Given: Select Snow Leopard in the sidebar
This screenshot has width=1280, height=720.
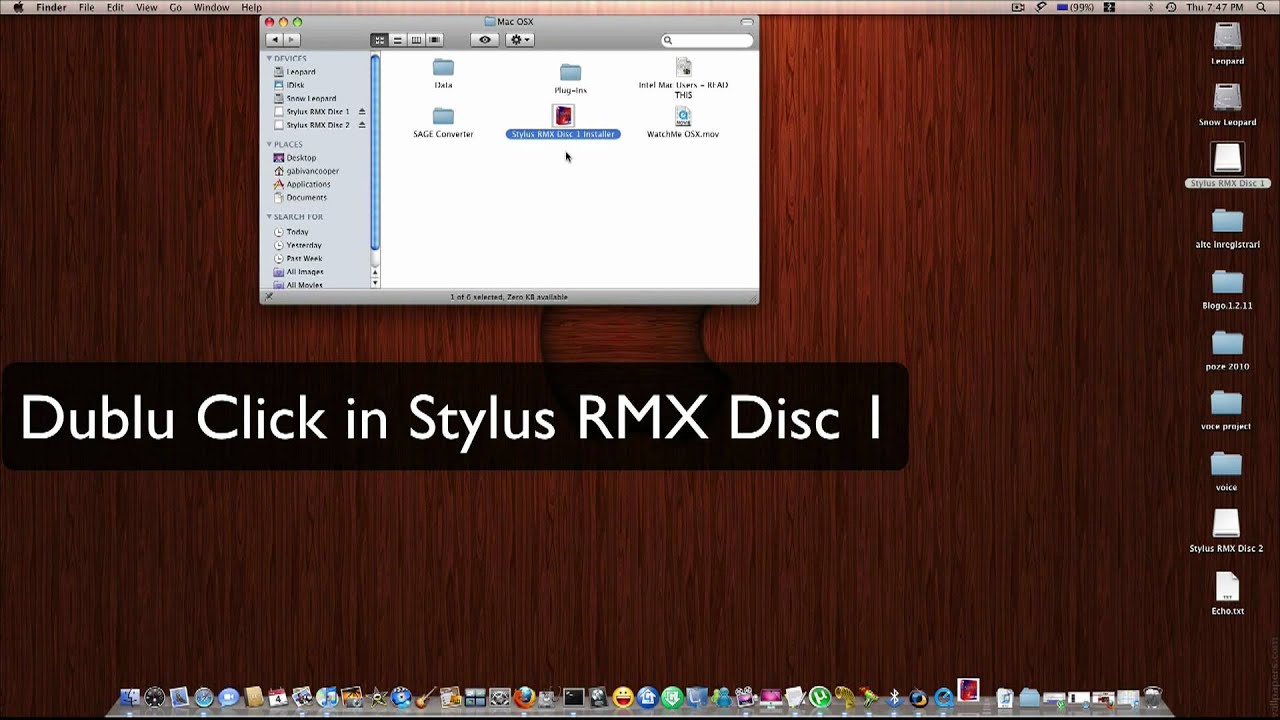Looking at the screenshot, I should pos(304,98).
